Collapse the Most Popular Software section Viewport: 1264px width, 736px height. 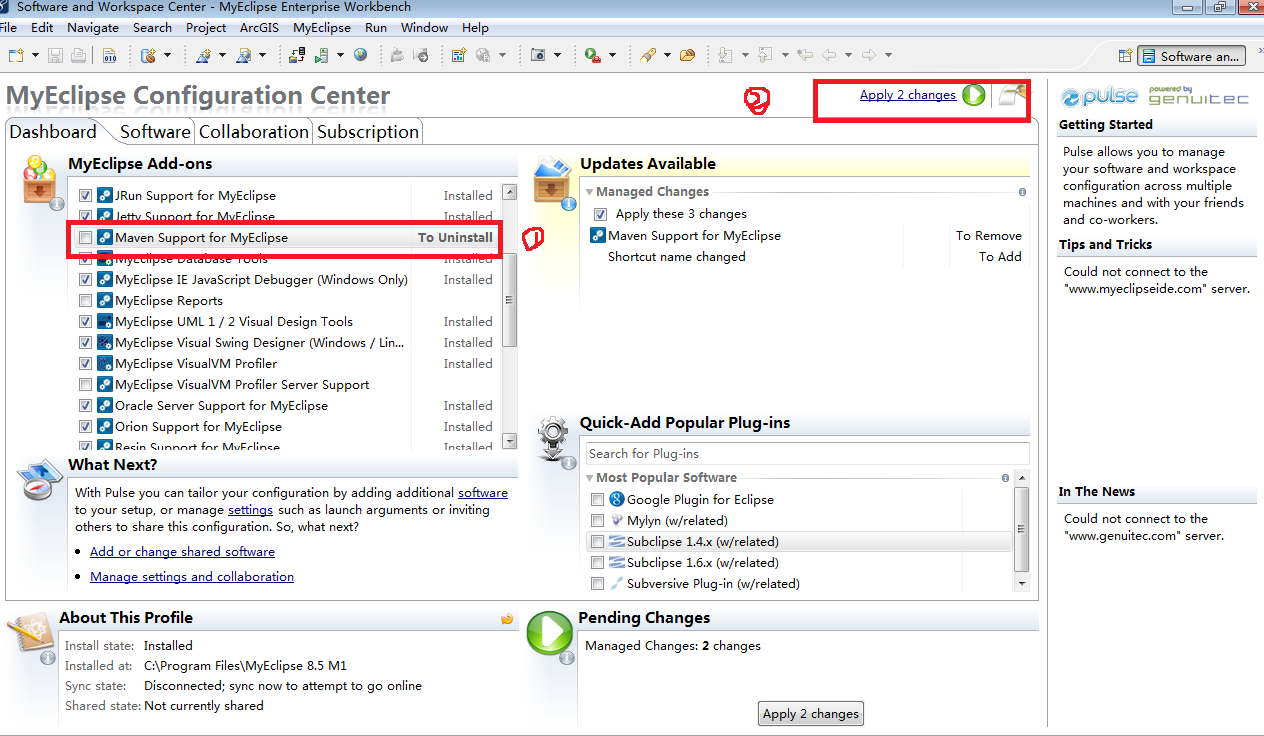point(590,478)
